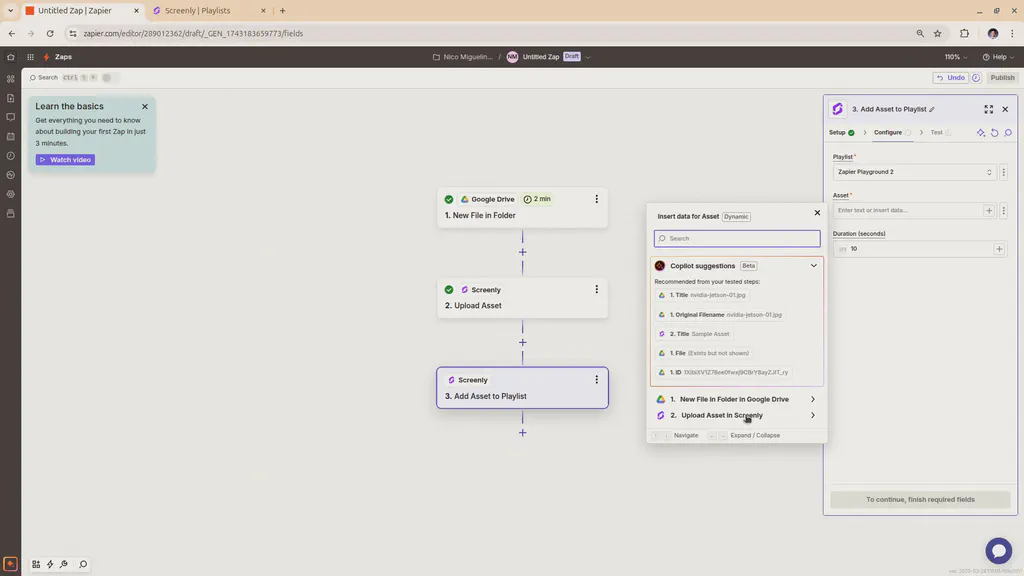Viewport: 1024px width, 576px height.
Task: Click the Search field in the Insert data dialog
Action: [x=736, y=238]
